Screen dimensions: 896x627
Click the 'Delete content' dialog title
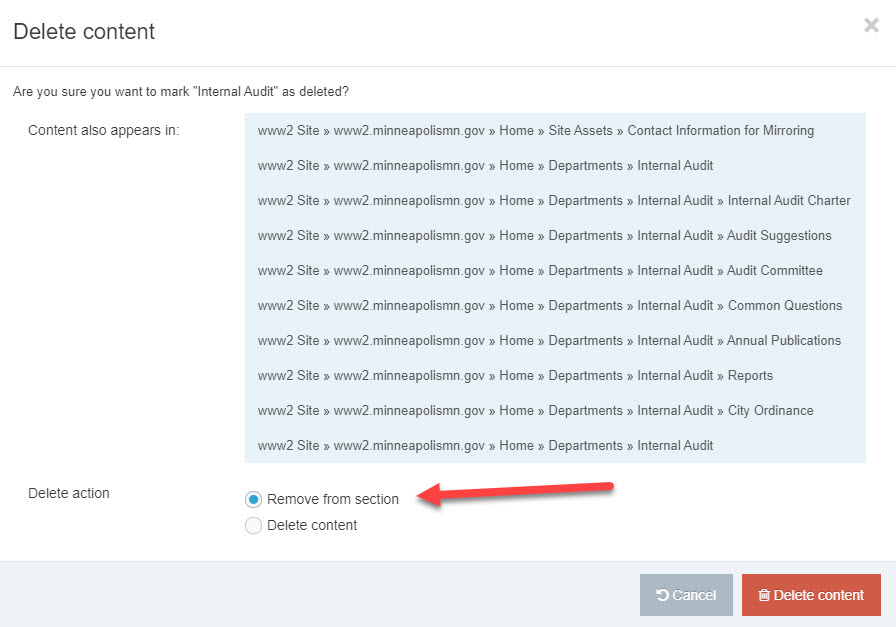pyautogui.click(x=84, y=31)
